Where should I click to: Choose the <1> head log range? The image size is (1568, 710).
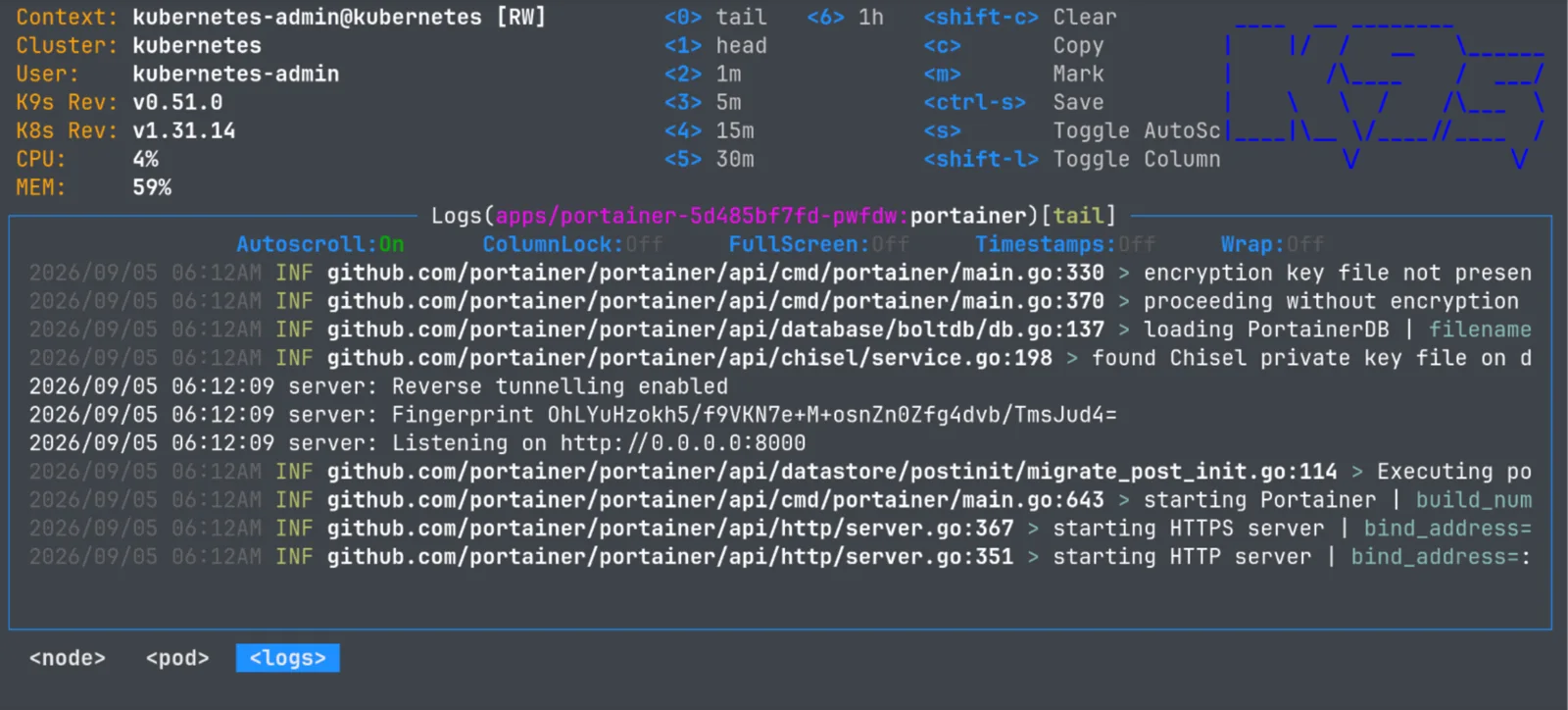[715, 46]
